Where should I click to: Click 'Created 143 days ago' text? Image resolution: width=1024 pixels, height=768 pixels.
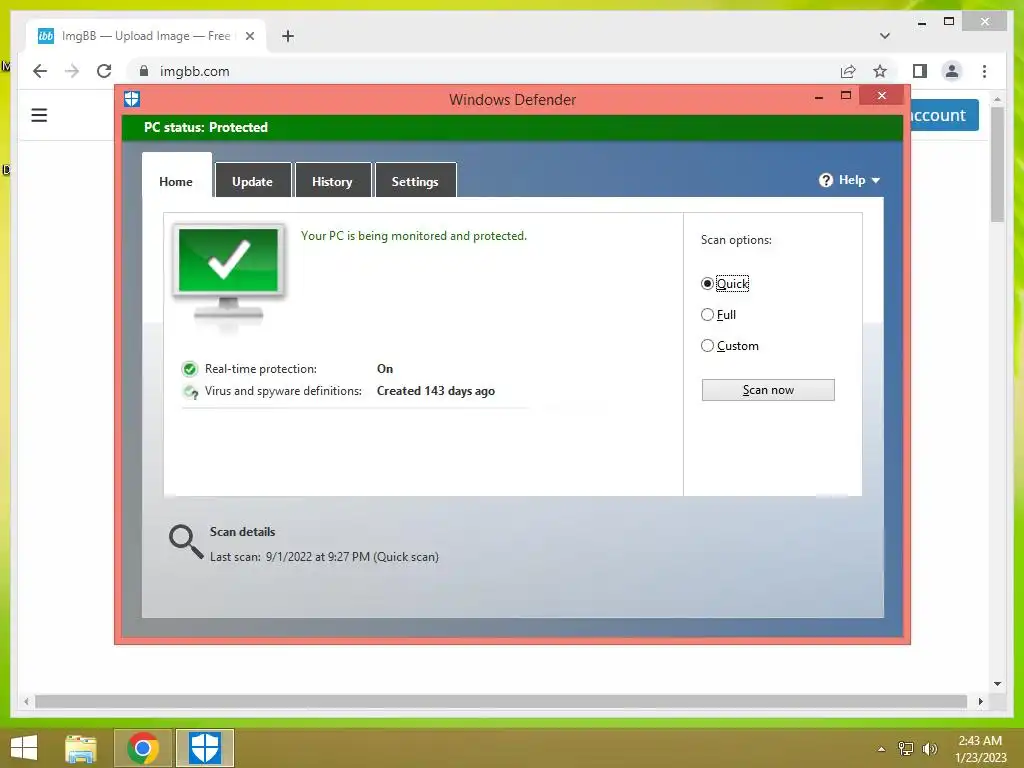[436, 391]
